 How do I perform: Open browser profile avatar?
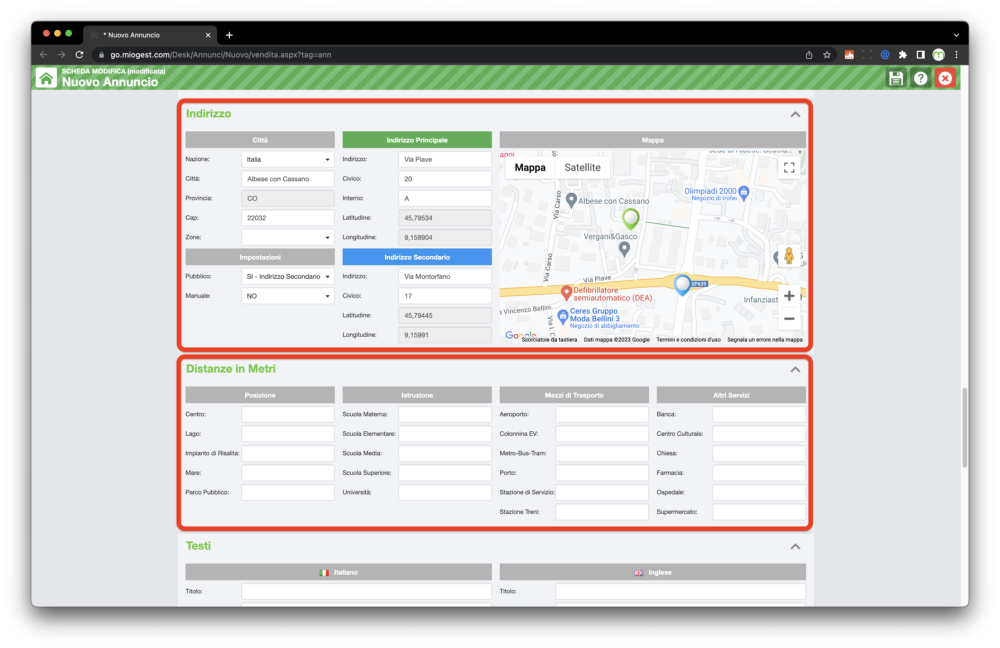[x=938, y=55]
